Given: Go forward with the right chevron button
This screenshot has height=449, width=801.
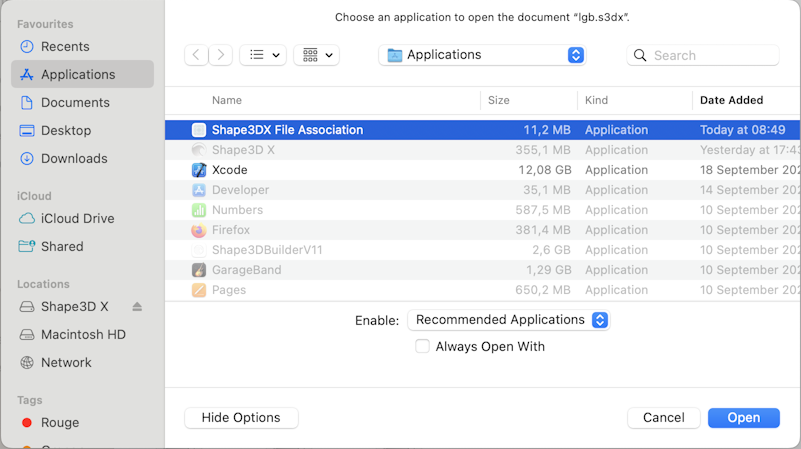Looking at the screenshot, I should [x=221, y=55].
